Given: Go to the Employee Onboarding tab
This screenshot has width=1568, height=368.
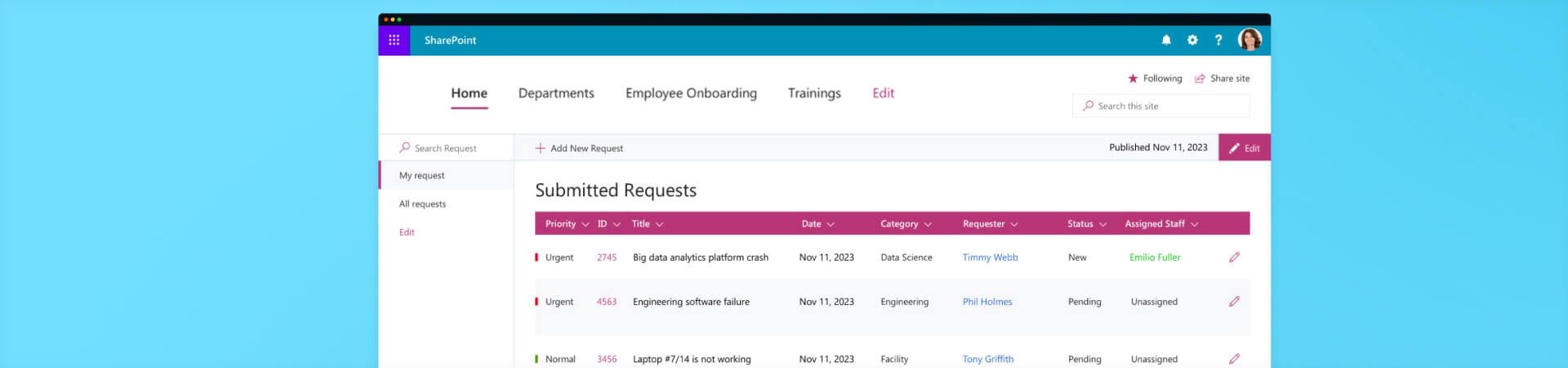Looking at the screenshot, I should pyautogui.click(x=691, y=93).
